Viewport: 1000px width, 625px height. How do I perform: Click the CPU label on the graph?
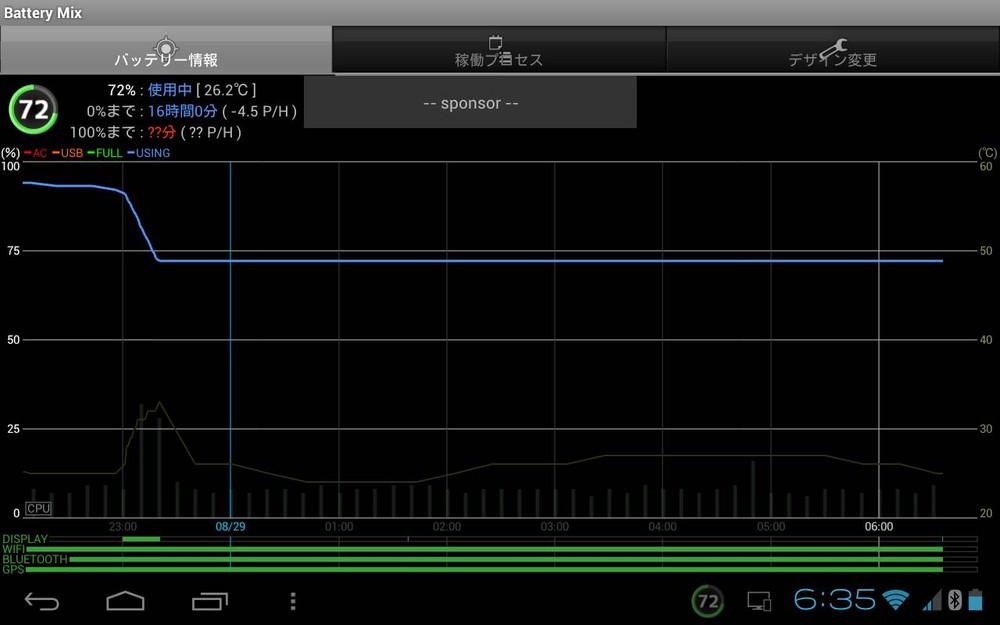click(38, 508)
